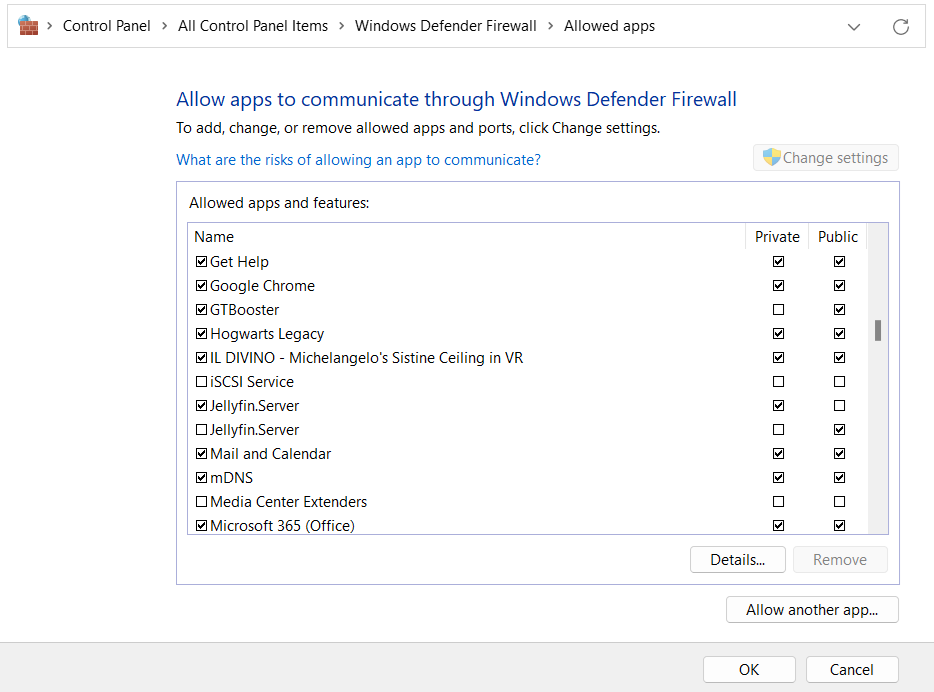934x692 pixels.
Task: Open the address bar history dropdown
Action: click(x=853, y=27)
